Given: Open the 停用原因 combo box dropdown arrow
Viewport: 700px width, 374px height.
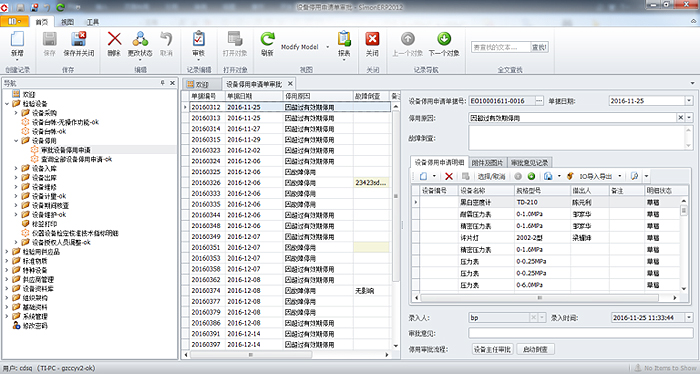Looking at the screenshot, I should coord(689,118).
